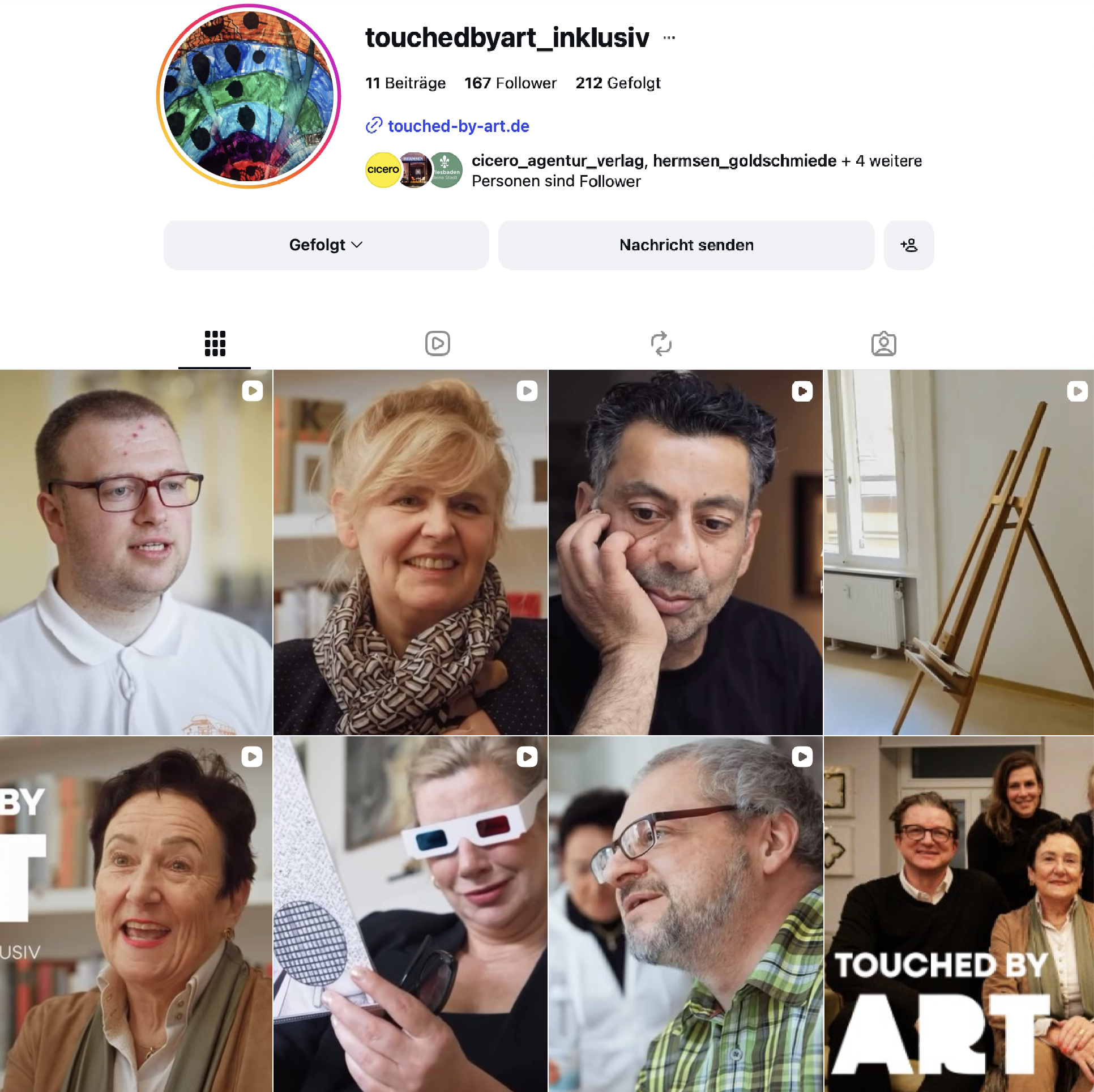Open the wooden easel reel thumbnail
The height and width of the screenshot is (1092, 1094).
959,552
